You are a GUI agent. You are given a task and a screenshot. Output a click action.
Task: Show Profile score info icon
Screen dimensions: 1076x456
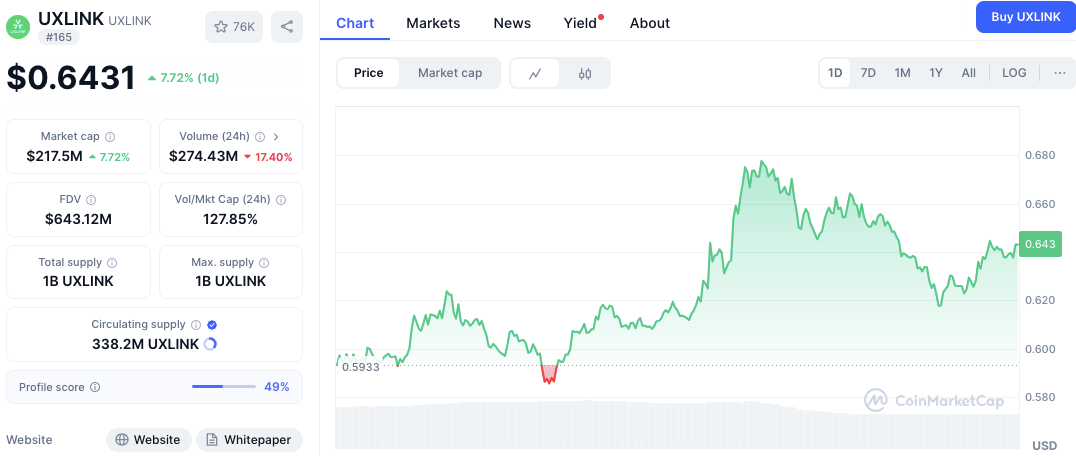95,387
